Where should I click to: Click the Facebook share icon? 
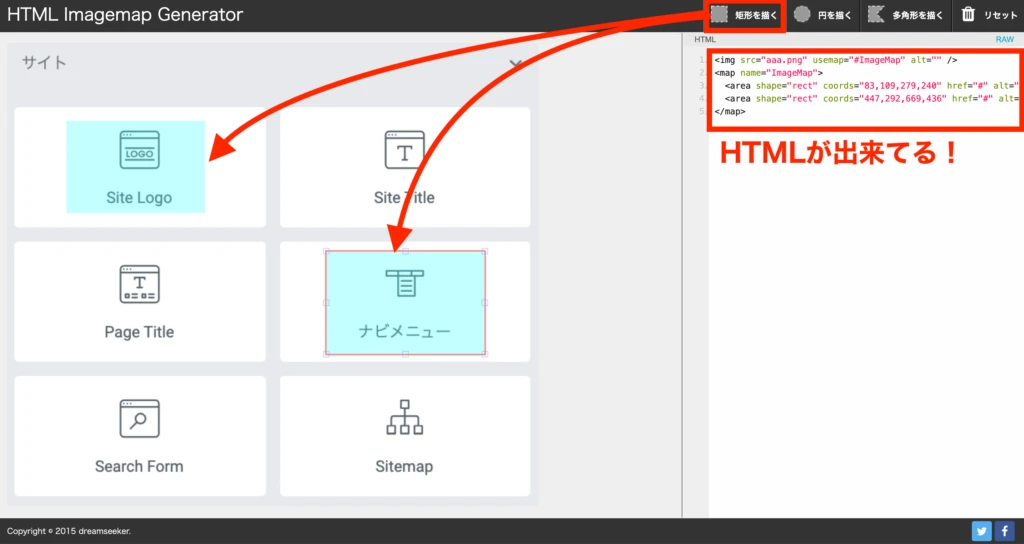pyautogui.click(x=1004, y=531)
